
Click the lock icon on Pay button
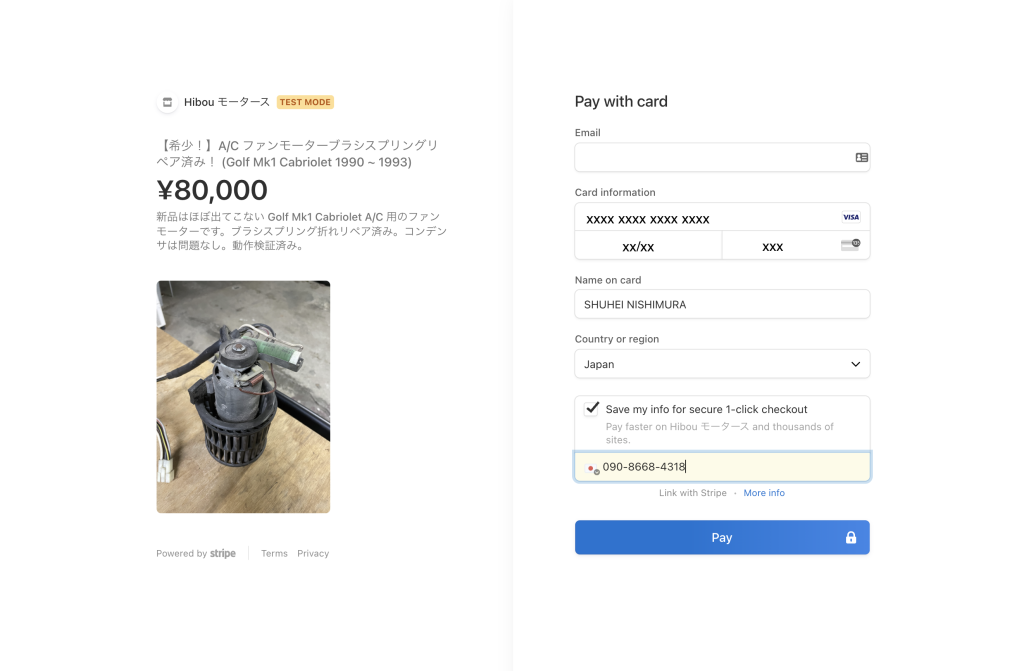coord(851,538)
